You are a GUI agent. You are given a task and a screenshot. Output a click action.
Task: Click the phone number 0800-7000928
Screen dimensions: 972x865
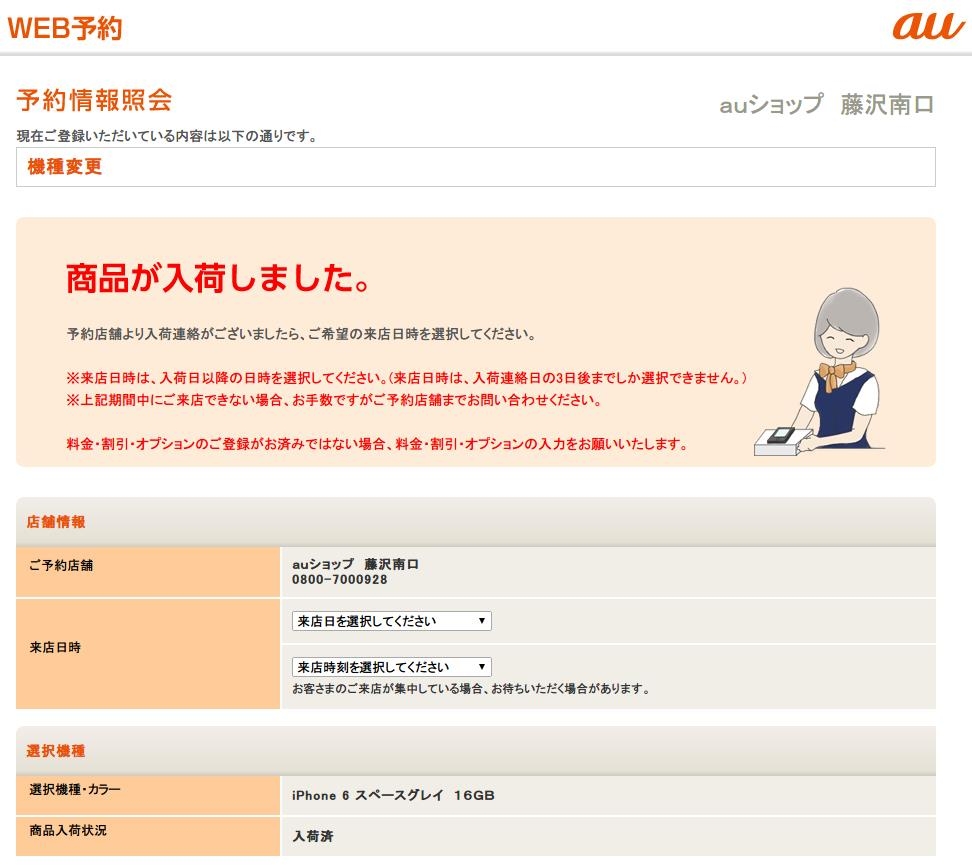[340, 580]
